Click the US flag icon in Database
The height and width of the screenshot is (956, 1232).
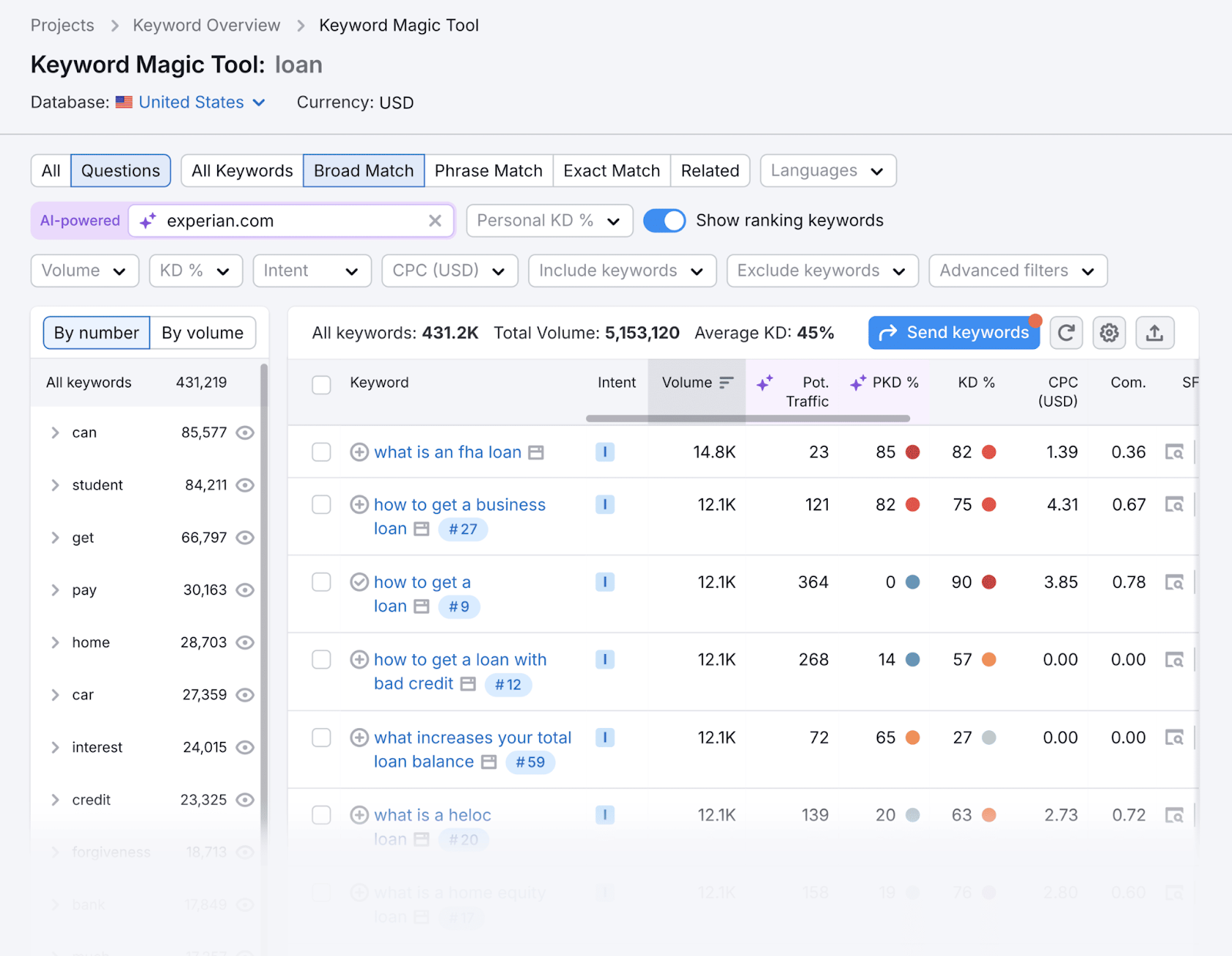pyautogui.click(x=124, y=102)
